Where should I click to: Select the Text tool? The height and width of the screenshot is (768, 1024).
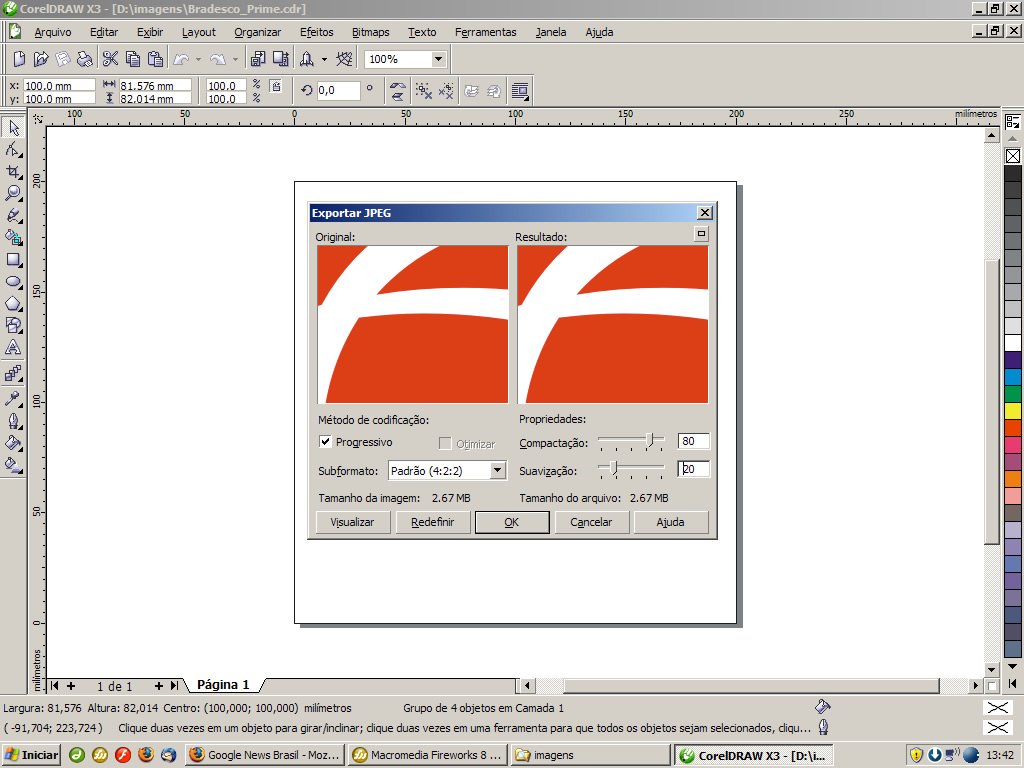point(13,347)
